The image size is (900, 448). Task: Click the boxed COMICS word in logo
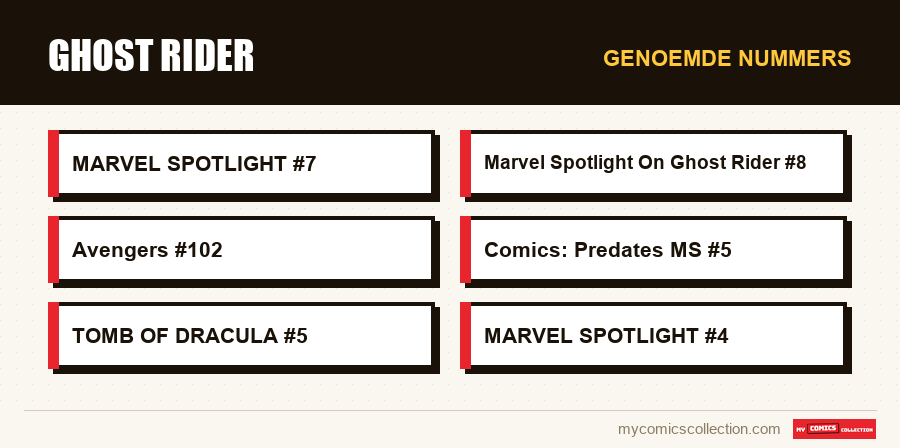point(823,428)
